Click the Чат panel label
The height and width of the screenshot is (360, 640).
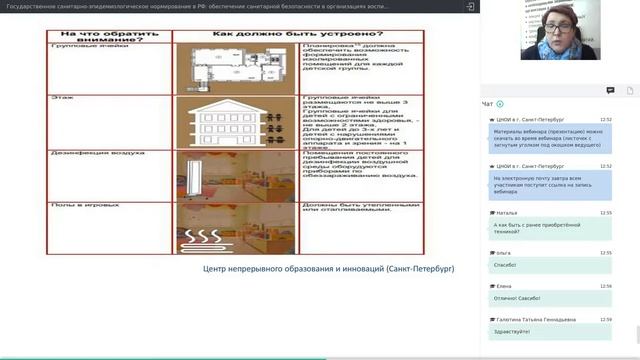pyautogui.click(x=487, y=104)
